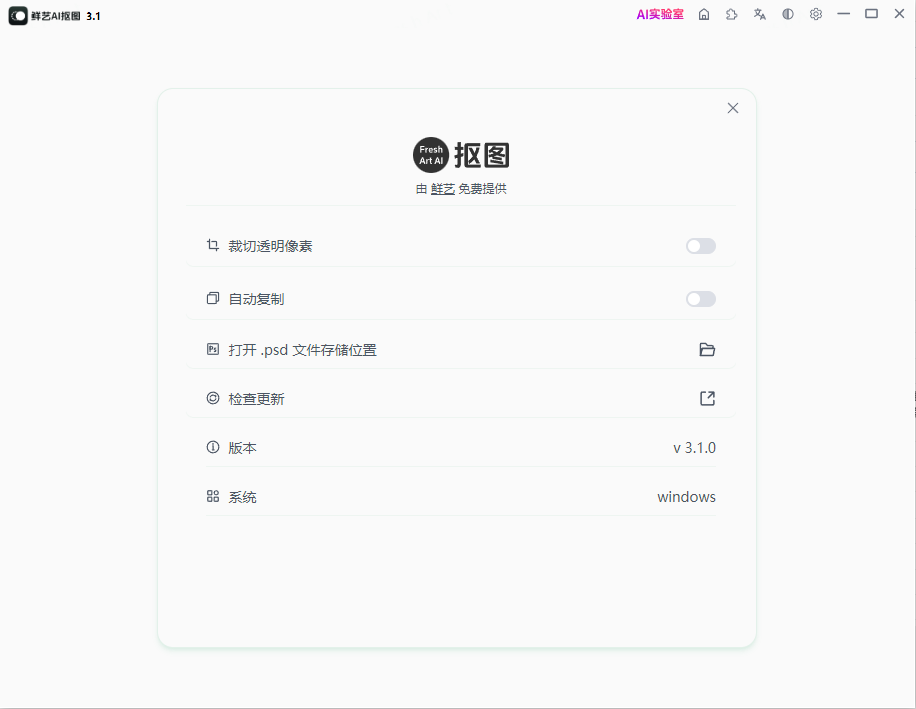Image resolution: width=916 pixels, height=709 pixels.
Task: Click the grid icon beside 系统
Action: coord(212,496)
